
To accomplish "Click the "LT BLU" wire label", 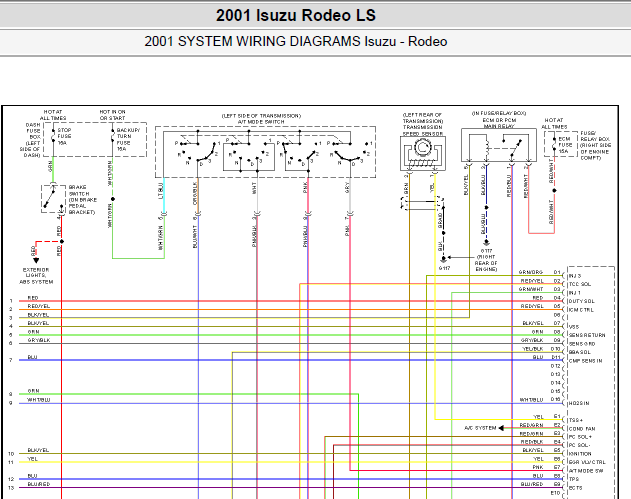I will tap(160, 190).
